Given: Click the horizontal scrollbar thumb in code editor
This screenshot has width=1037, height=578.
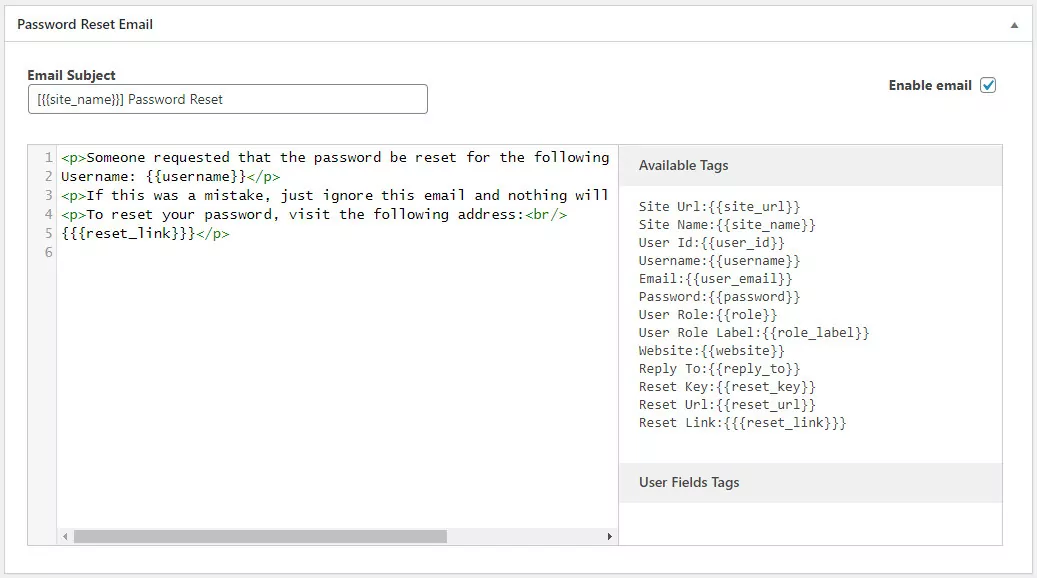Looking at the screenshot, I should tap(260, 536).
